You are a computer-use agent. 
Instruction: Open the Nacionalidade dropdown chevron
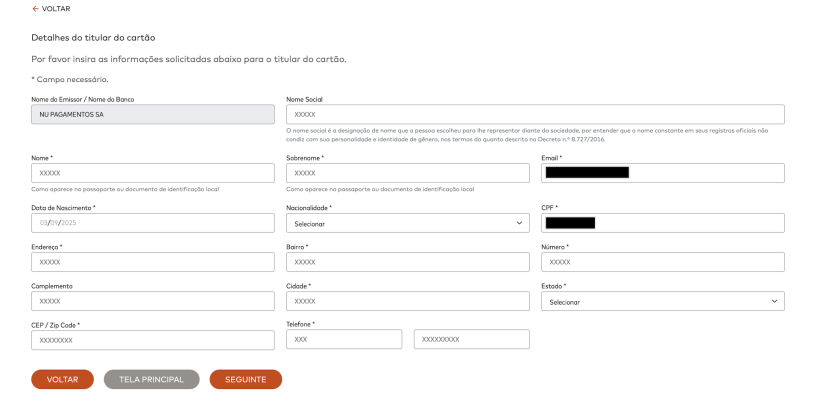pos(519,223)
